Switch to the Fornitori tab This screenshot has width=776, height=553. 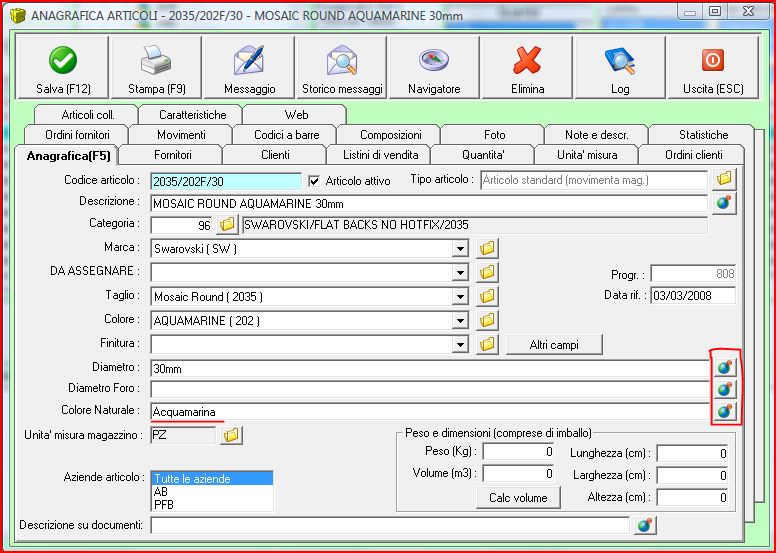coord(173,155)
